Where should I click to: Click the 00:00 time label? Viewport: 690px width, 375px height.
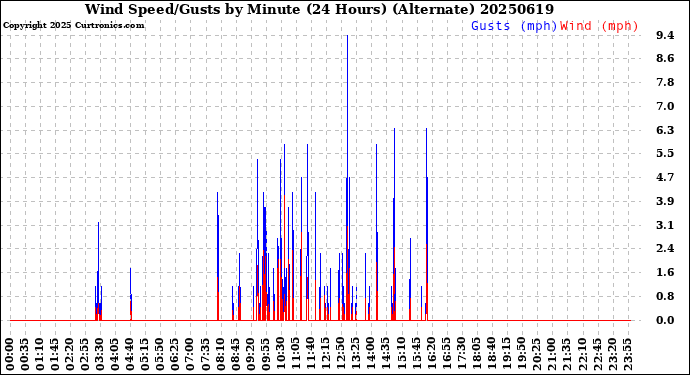pyautogui.click(x=10, y=355)
